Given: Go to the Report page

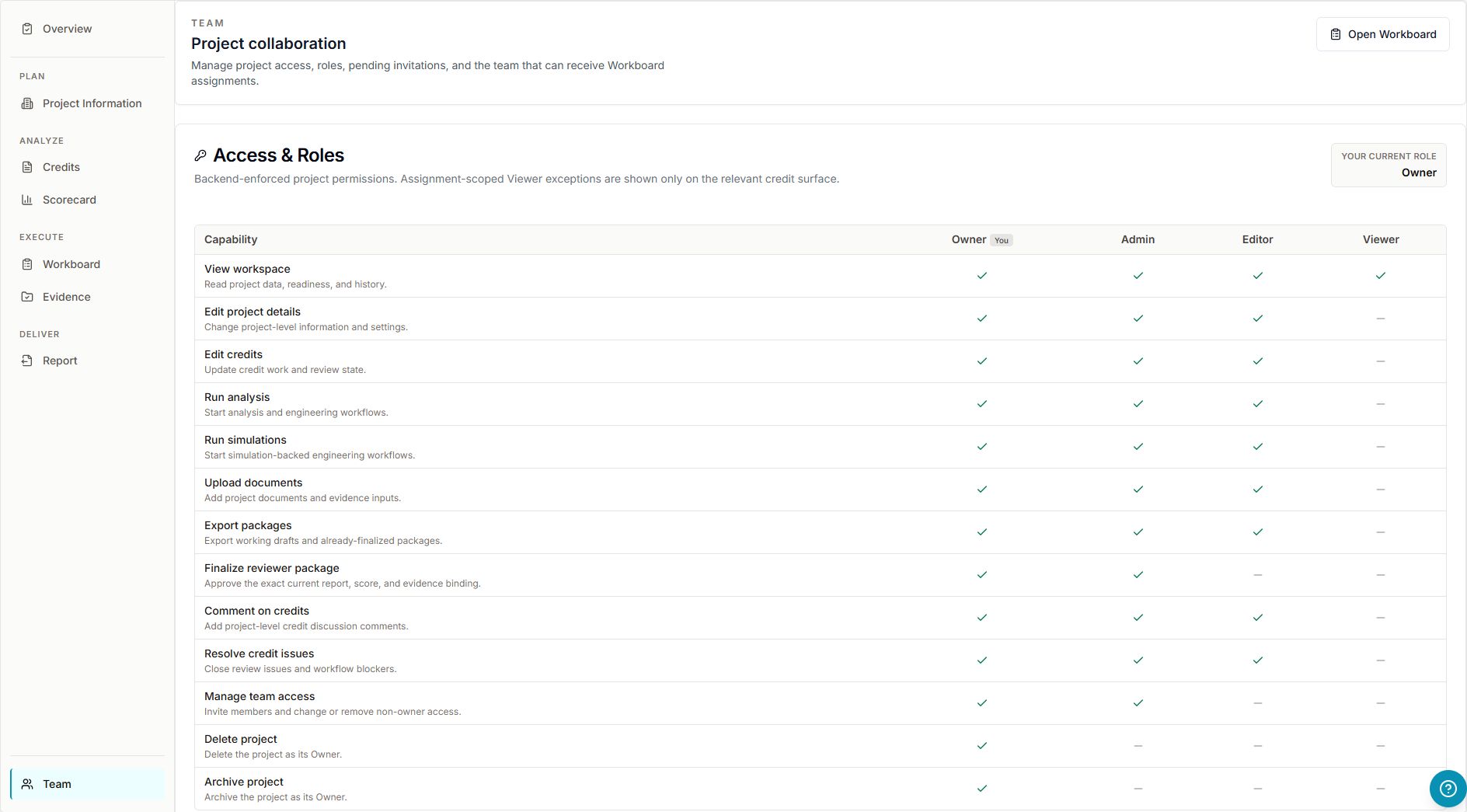Looking at the screenshot, I should click(88, 361).
